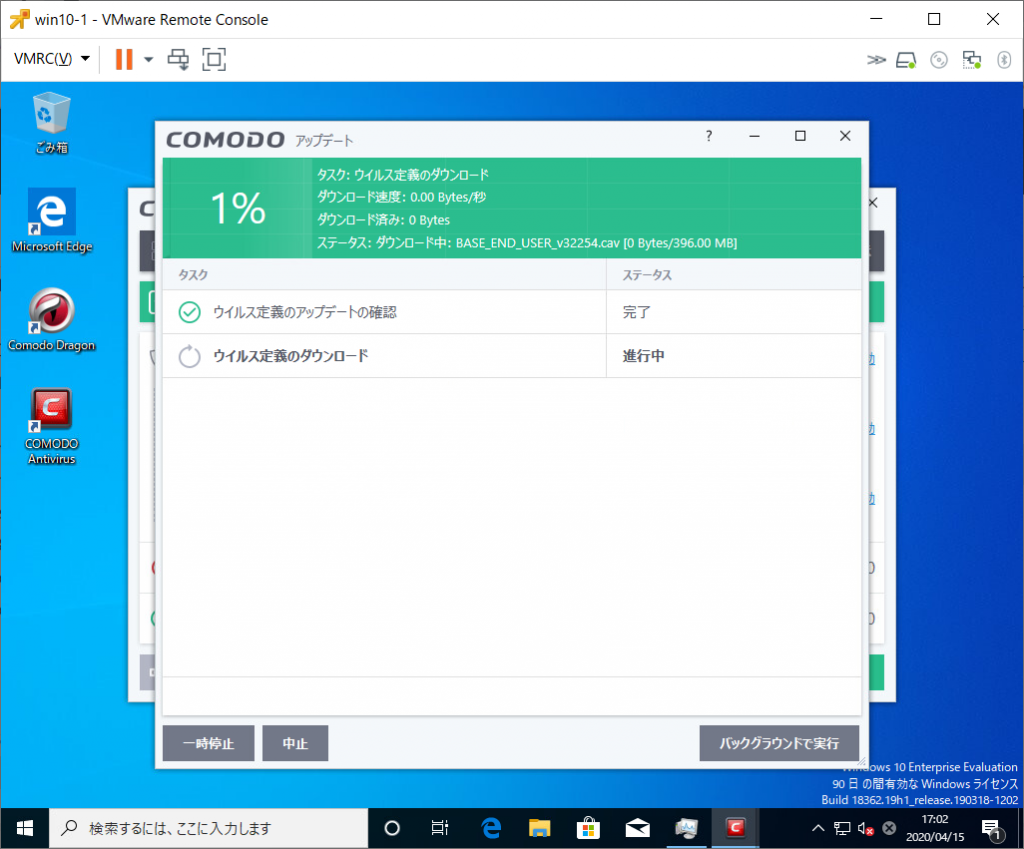Click the Show desktop strip after notifications

1021,828
